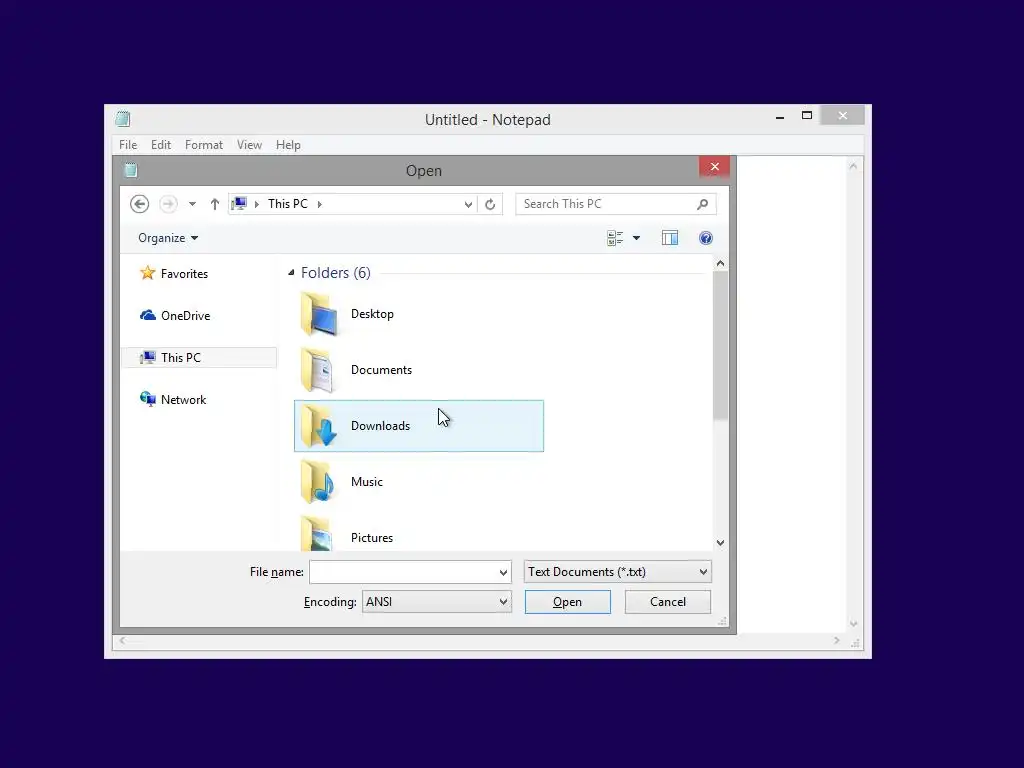Click the Forward arrow navigation button
Screen dimensions: 1024x768
pyautogui.click(x=168, y=204)
